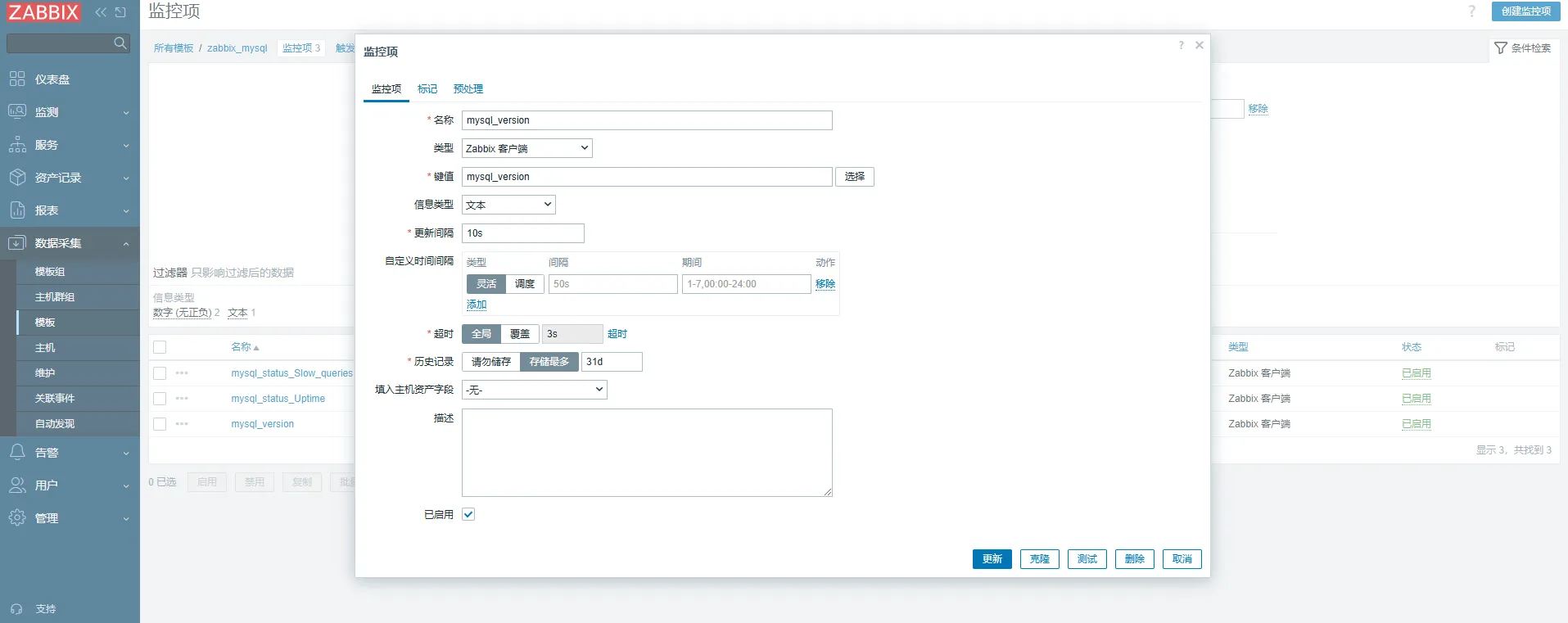Switch to the 标记 tab

(x=427, y=89)
